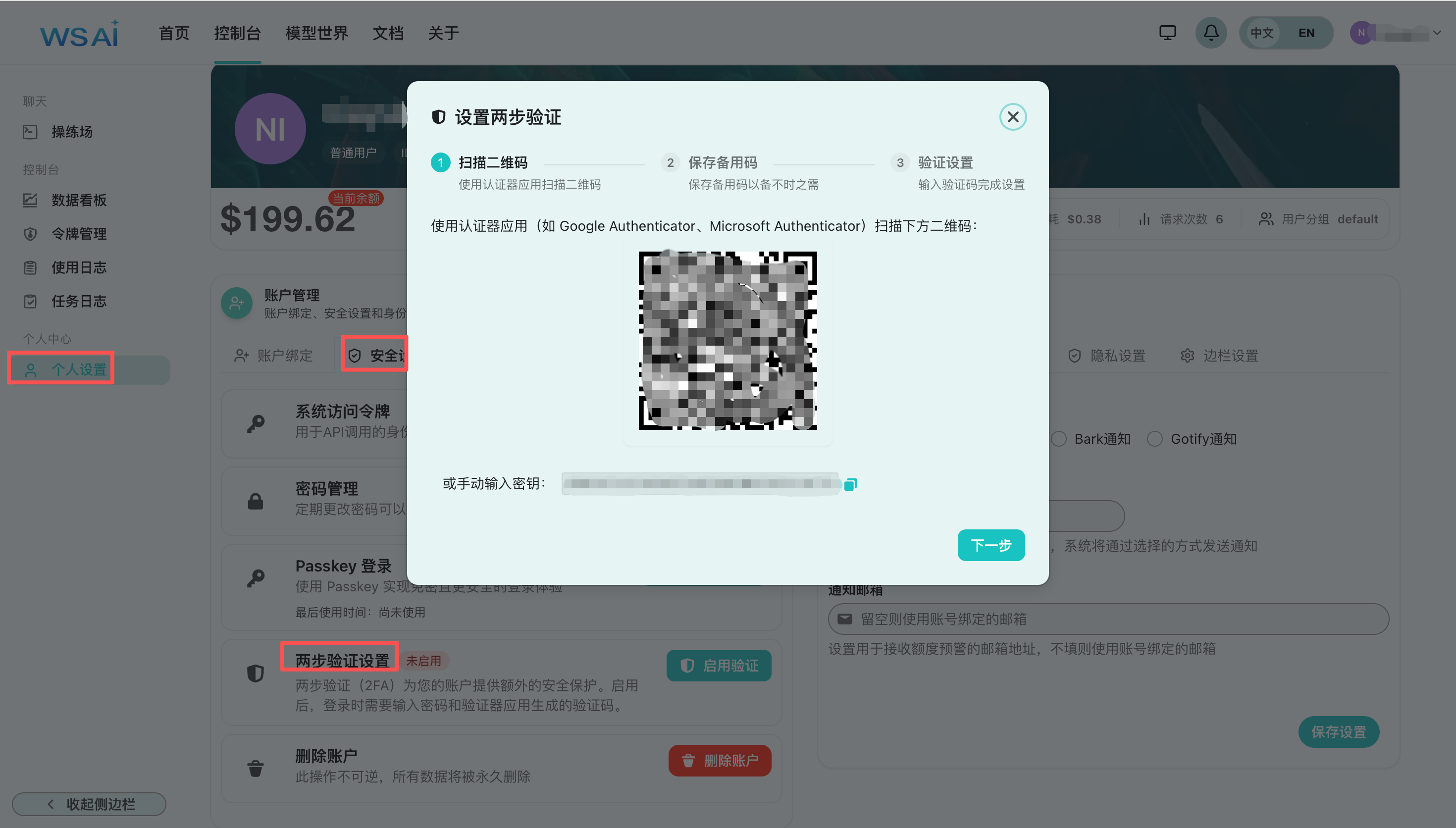This screenshot has width=1456, height=828.
Task: Switch to 边栏设置 tab
Action: click(1219, 356)
